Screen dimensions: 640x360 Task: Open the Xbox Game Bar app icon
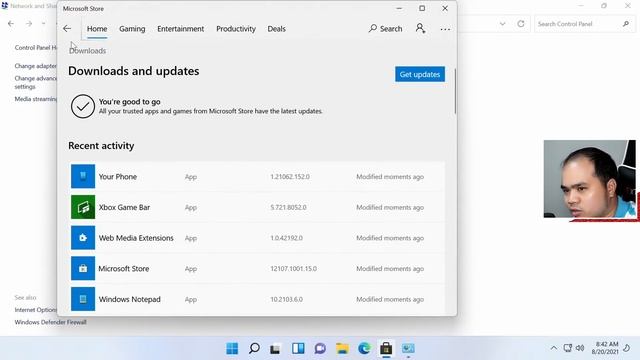click(x=83, y=207)
